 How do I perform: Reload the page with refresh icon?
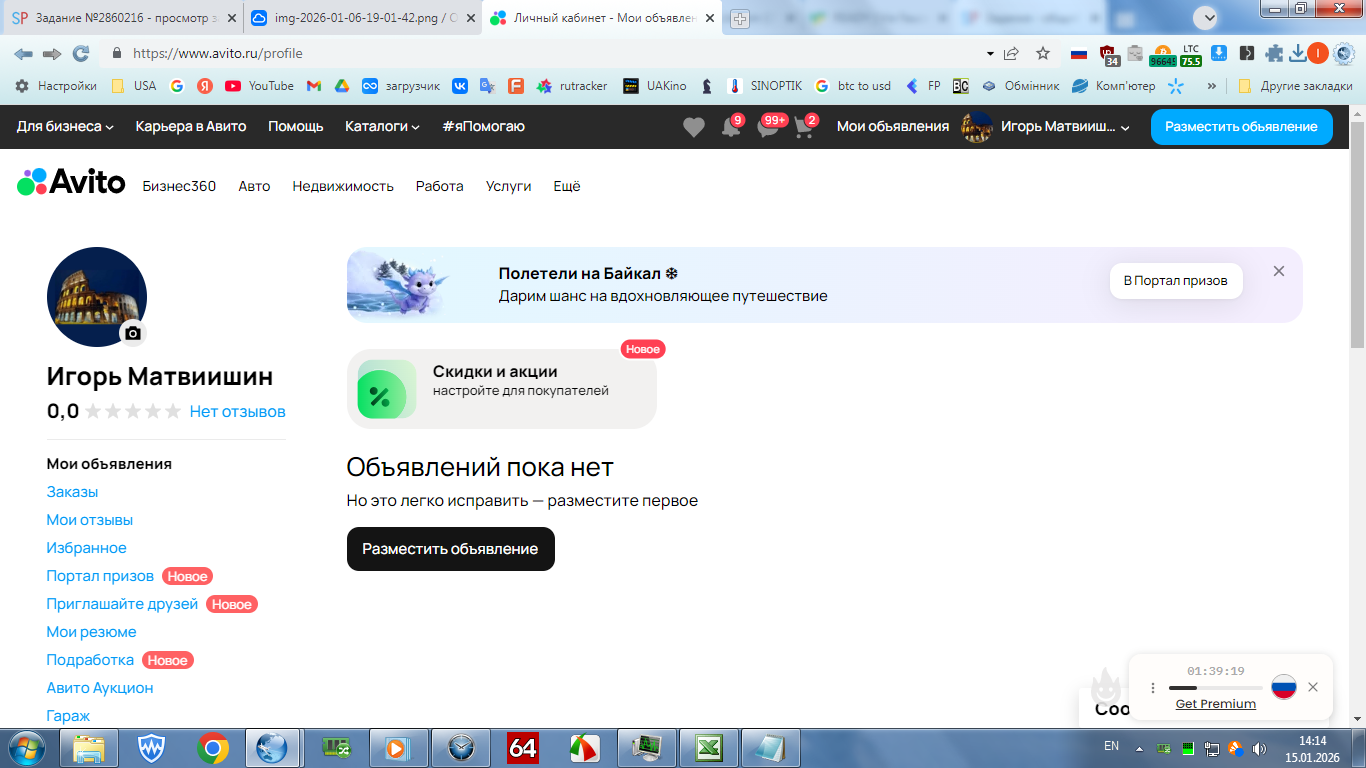(x=81, y=53)
